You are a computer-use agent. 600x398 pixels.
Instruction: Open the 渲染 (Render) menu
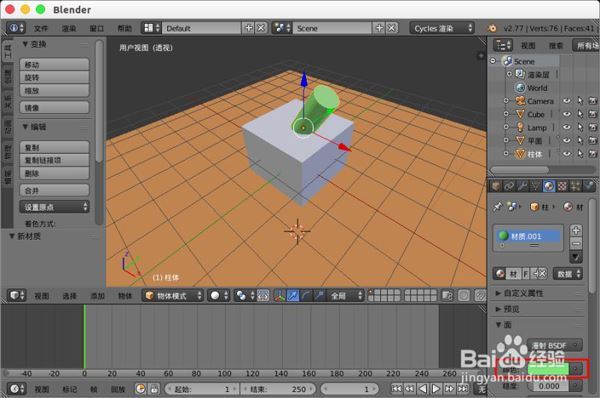coord(69,28)
